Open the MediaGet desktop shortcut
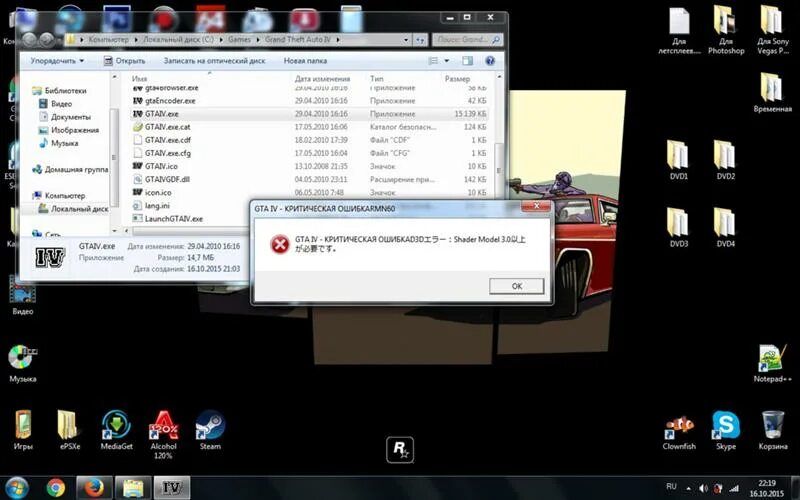 tap(116, 430)
